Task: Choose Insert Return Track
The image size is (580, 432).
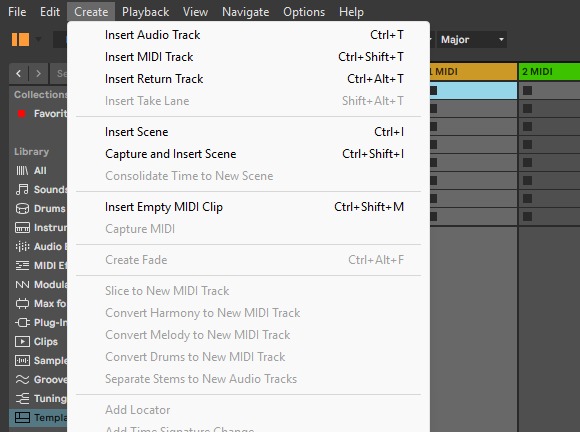Action: pos(249,79)
